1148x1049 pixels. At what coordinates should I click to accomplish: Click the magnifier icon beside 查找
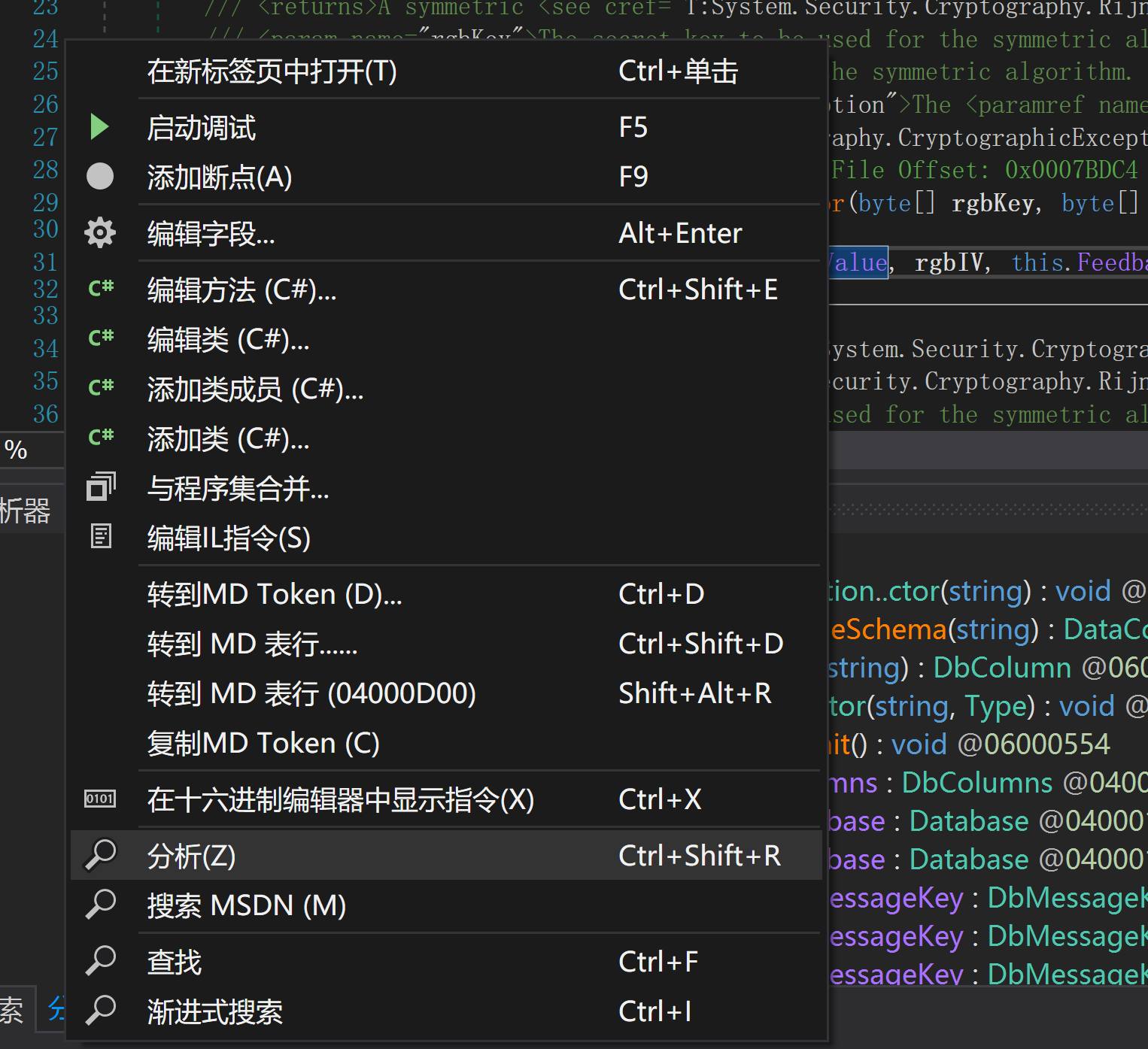tap(101, 961)
